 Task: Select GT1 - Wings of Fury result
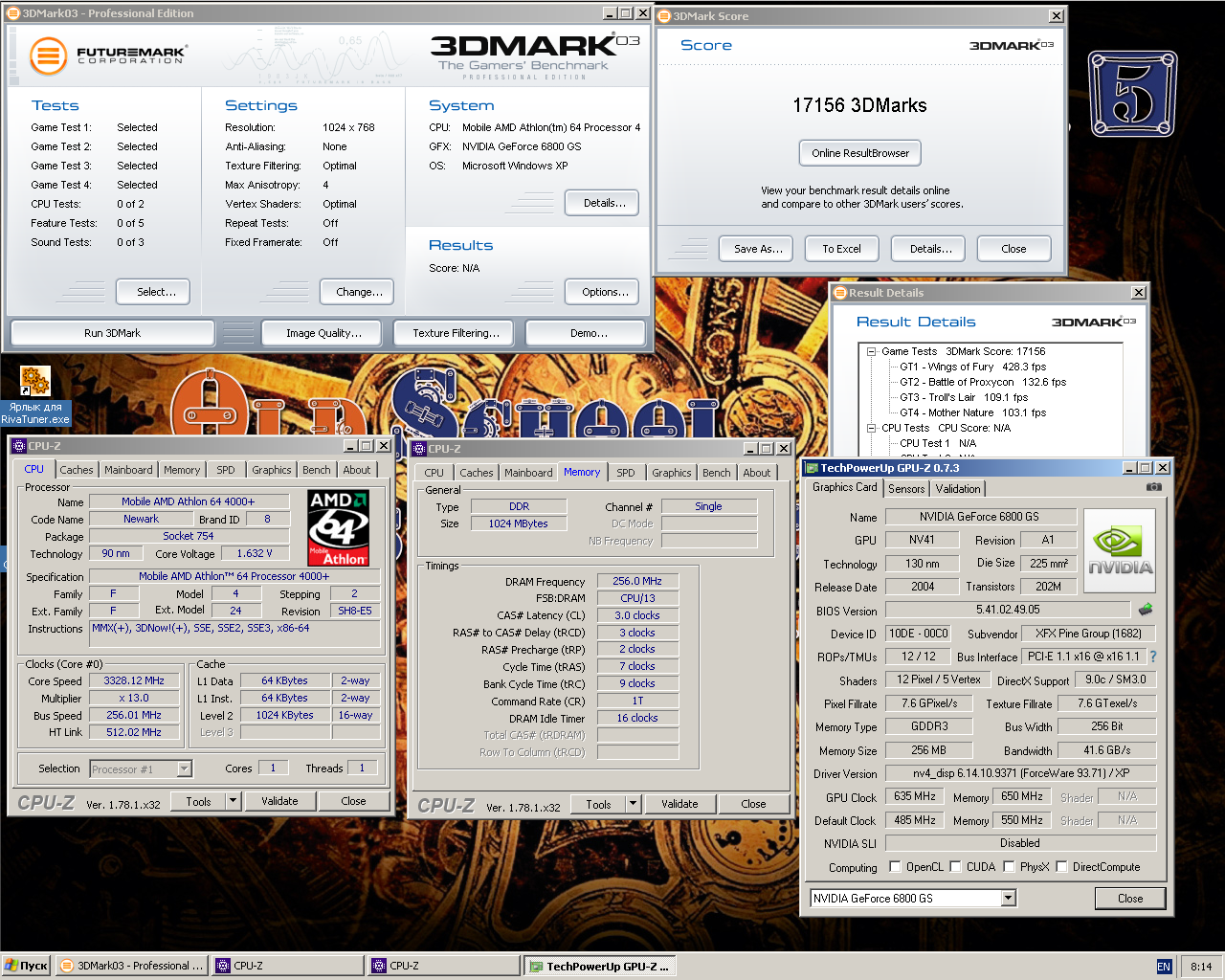coord(972,367)
